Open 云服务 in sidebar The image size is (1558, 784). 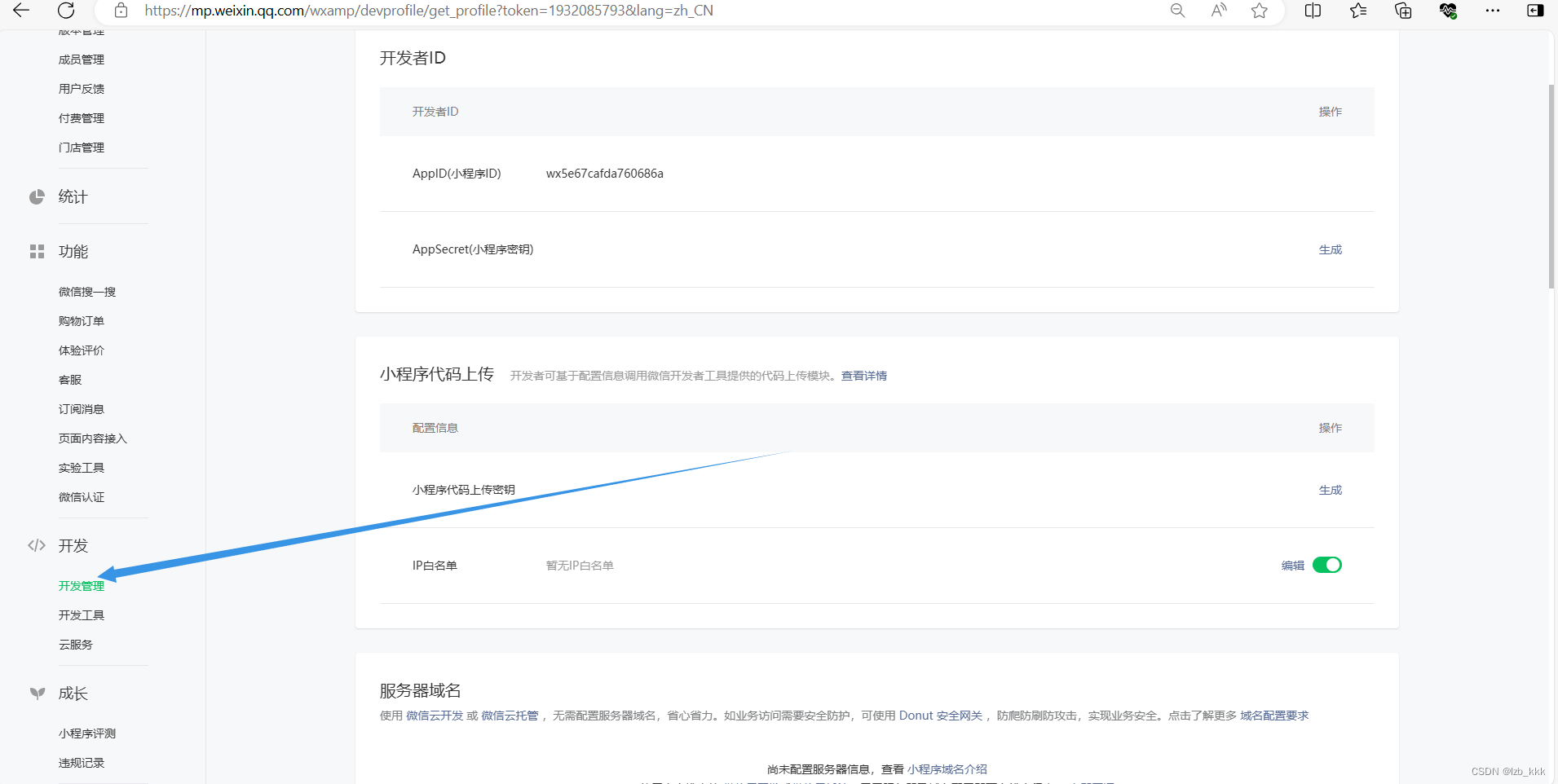[x=76, y=645]
